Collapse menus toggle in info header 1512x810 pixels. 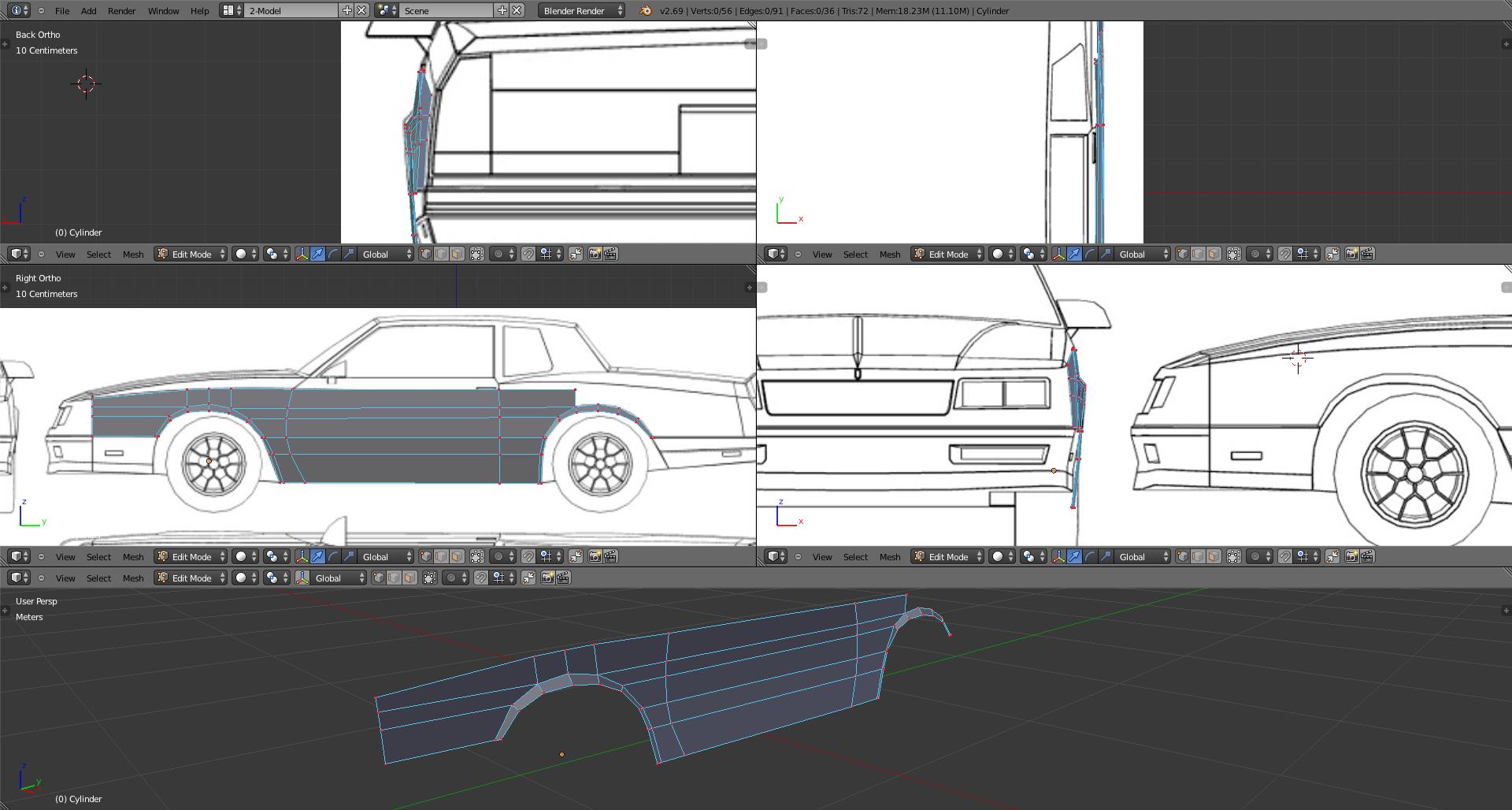[41, 11]
